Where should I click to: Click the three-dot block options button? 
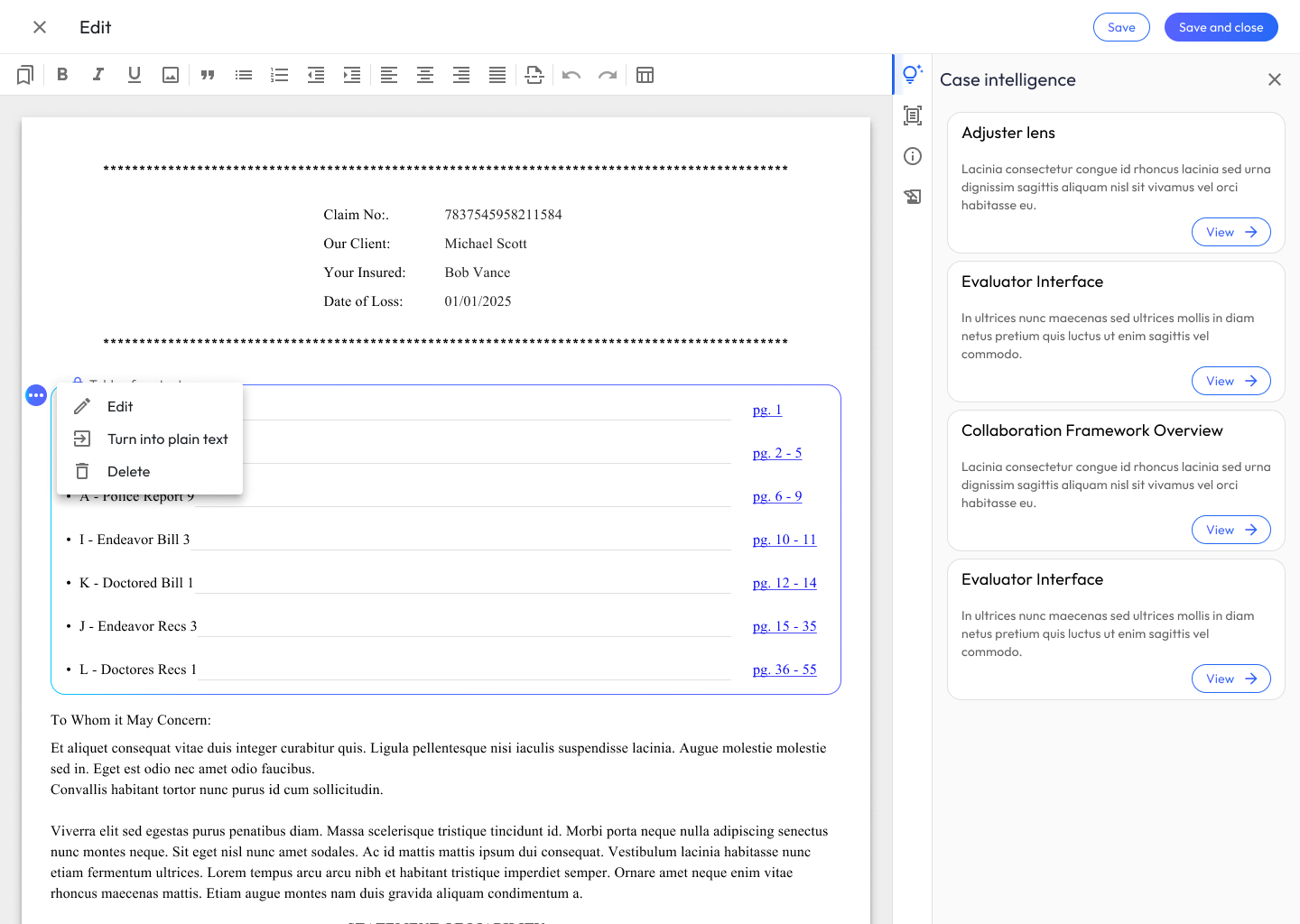(36, 395)
